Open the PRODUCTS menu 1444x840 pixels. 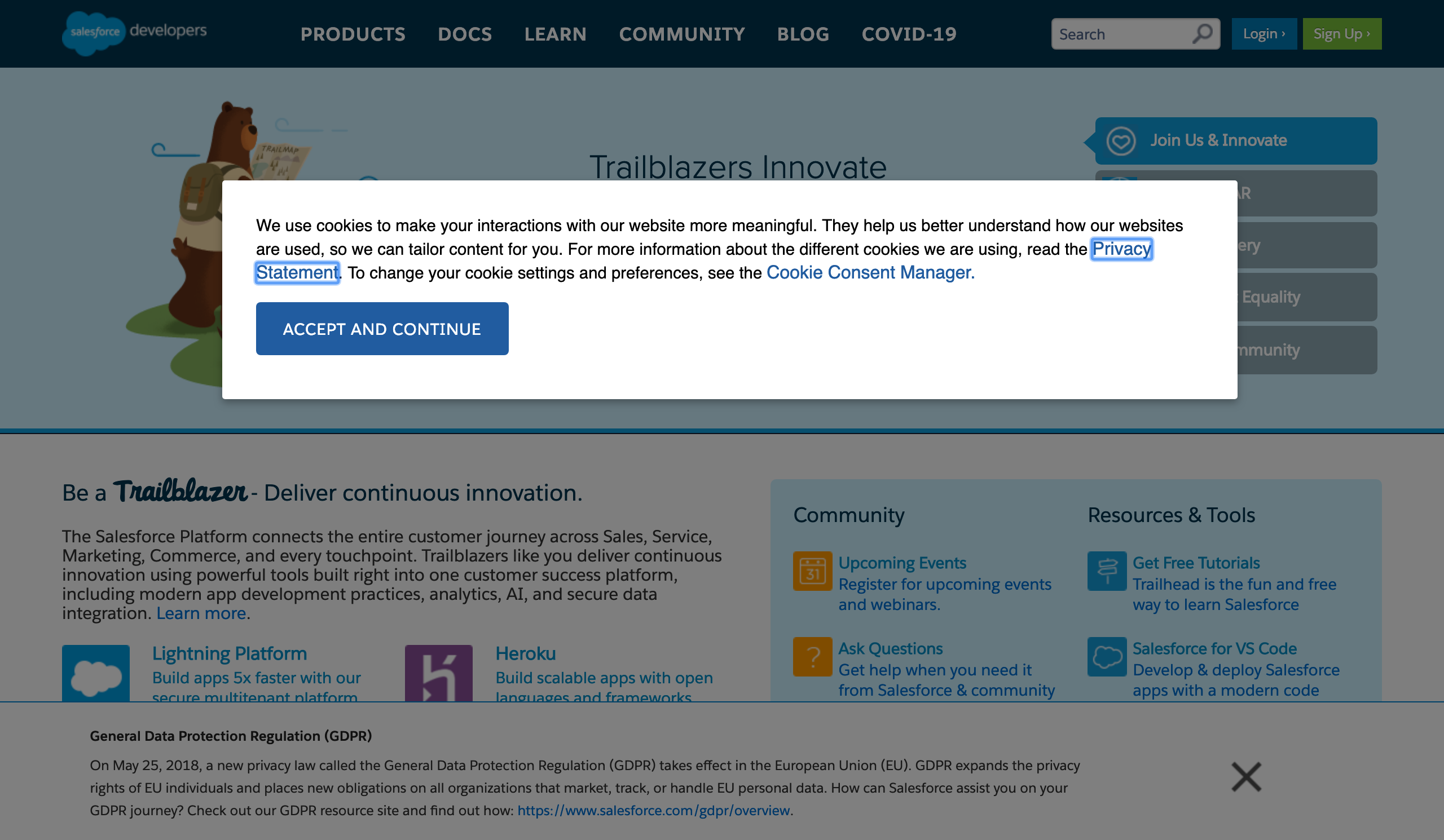[353, 34]
